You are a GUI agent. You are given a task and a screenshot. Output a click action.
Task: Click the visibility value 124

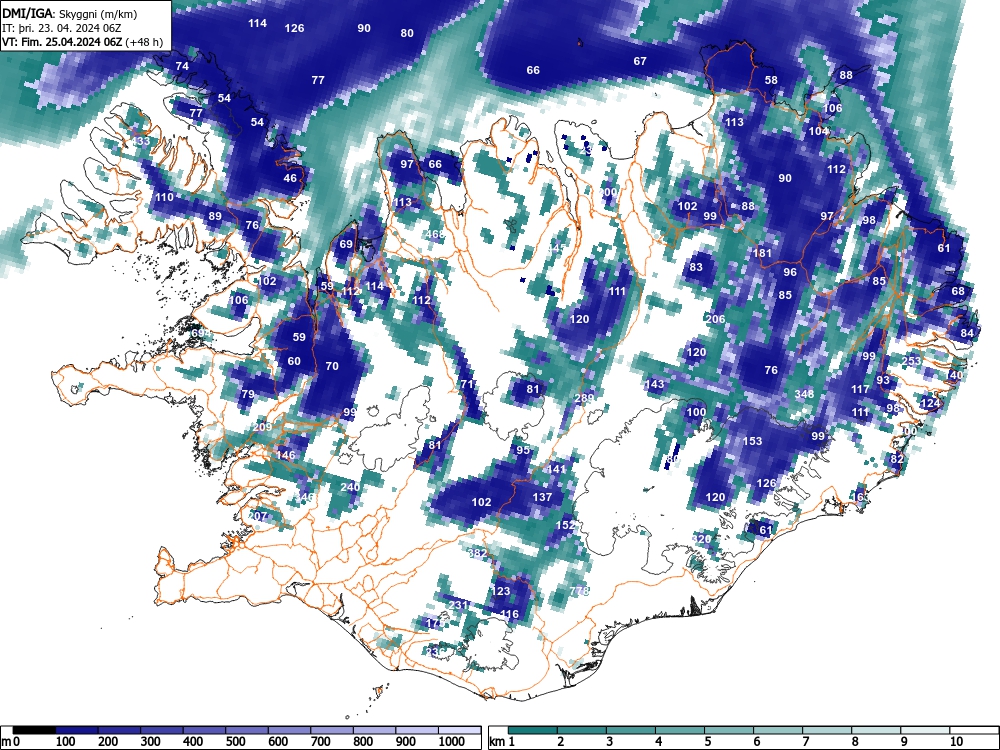[x=930, y=403]
